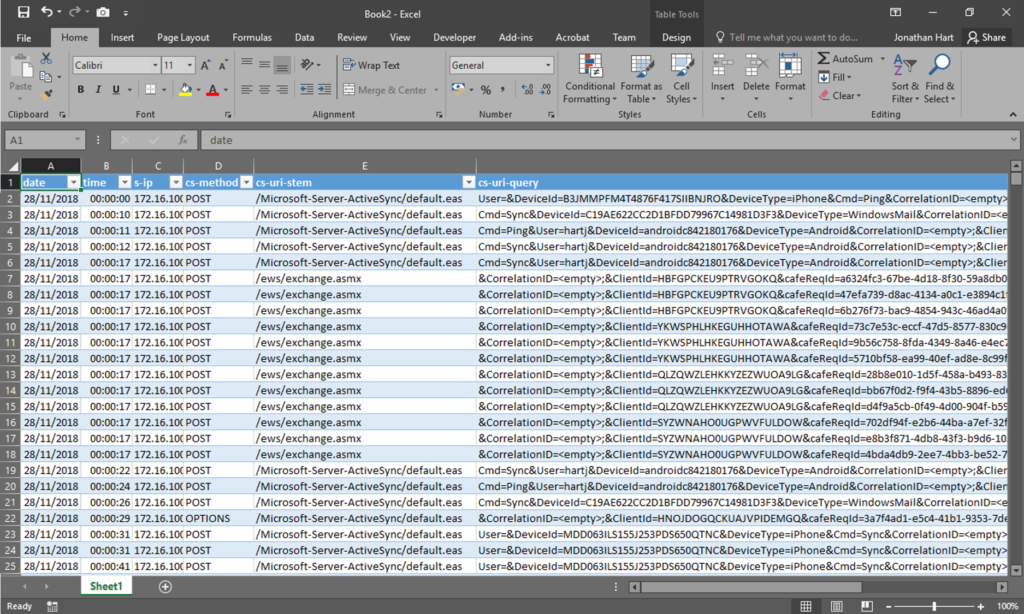Image resolution: width=1024 pixels, height=614 pixels.
Task: Select the Italic formatting icon
Action: pos(98,89)
